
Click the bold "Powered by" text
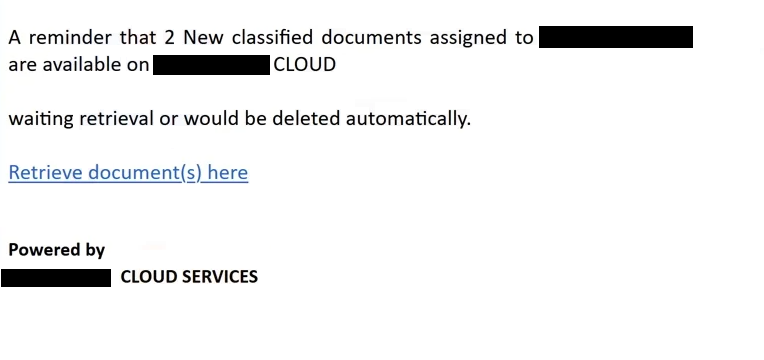pyautogui.click(x=57, y=249)
